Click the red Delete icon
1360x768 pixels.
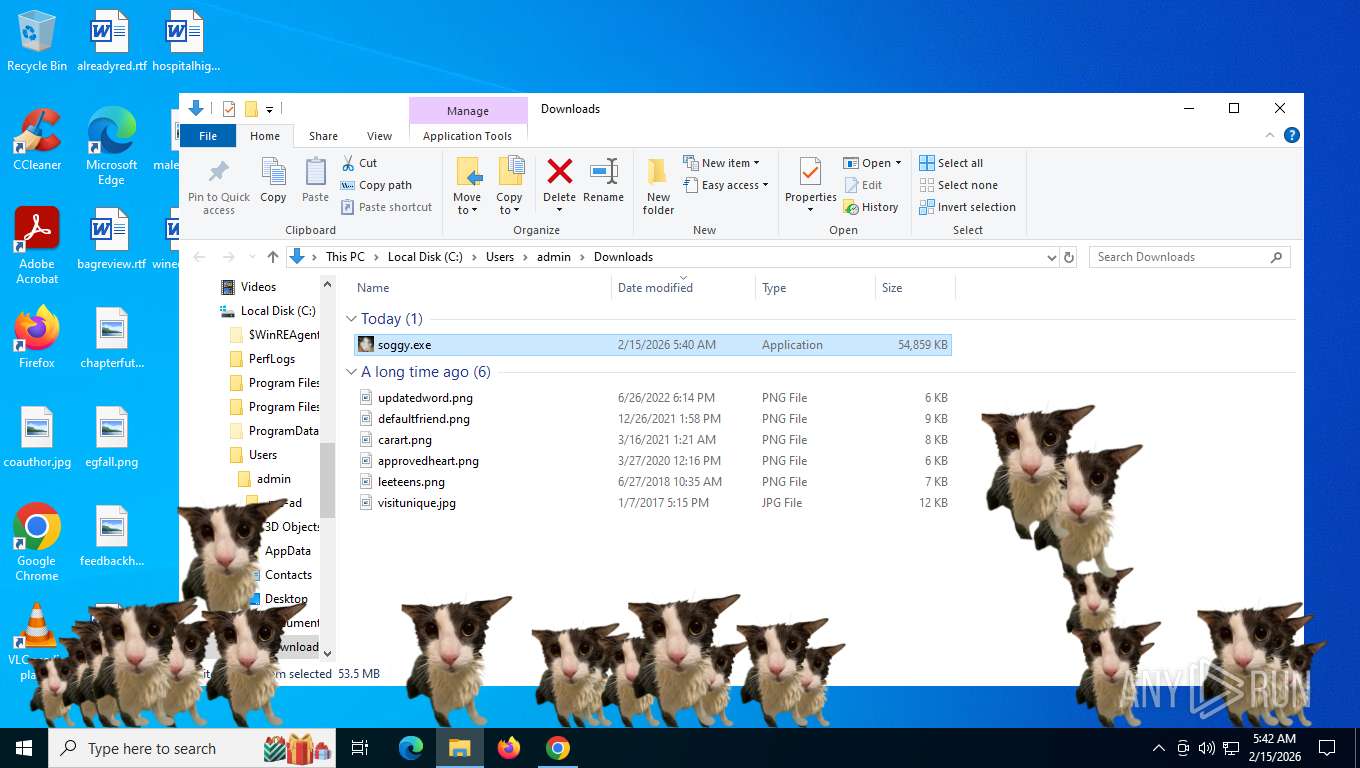(560, 171)
